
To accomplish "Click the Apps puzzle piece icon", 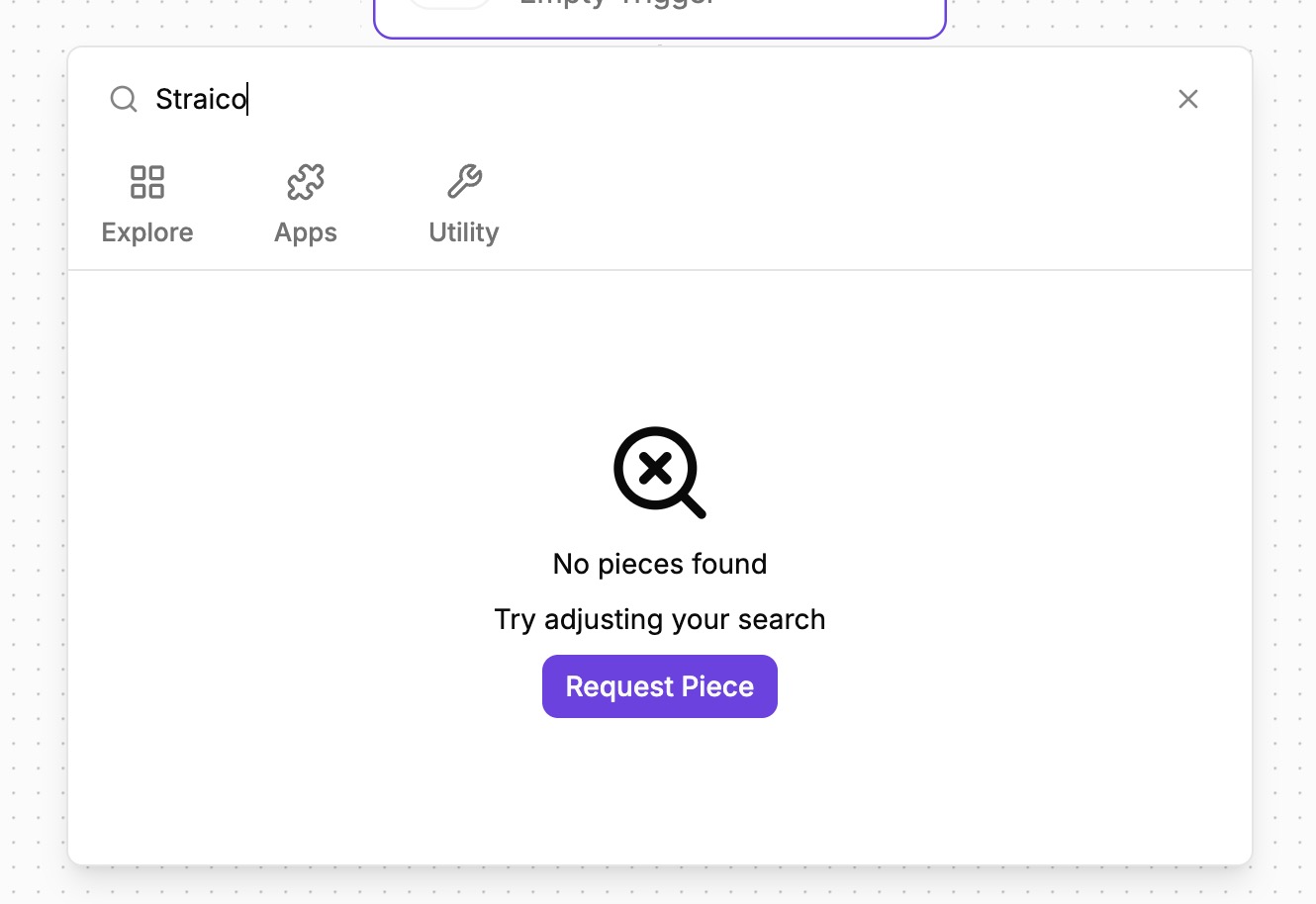I will point(306,182).
